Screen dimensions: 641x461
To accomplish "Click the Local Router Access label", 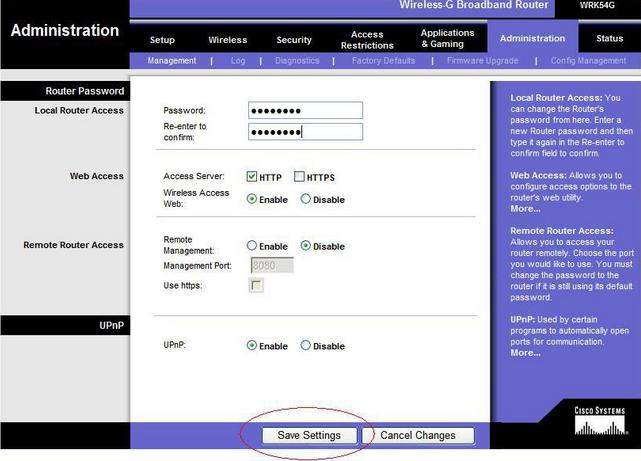I will 79,110.
